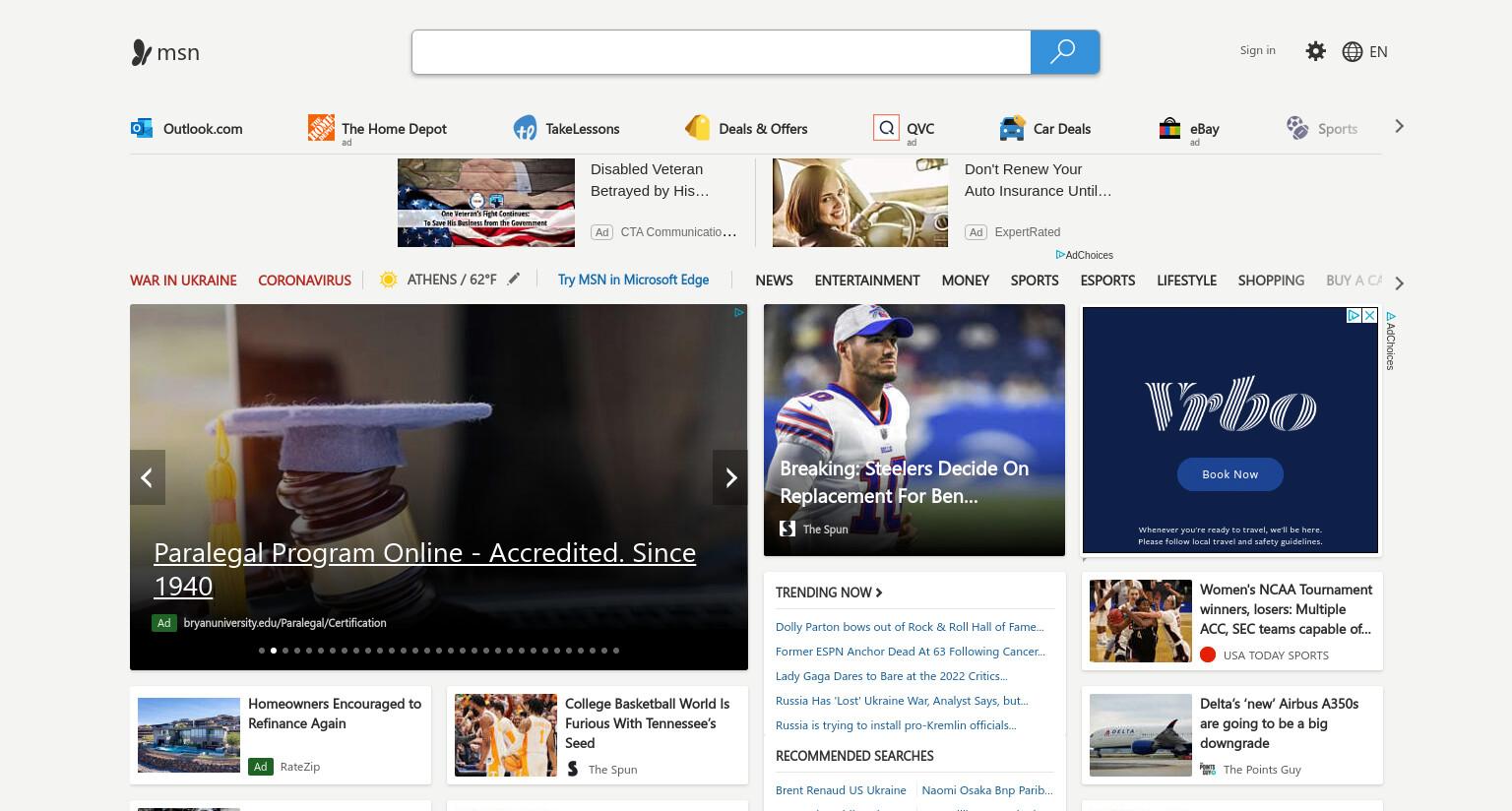The width and height of the screenshot is (1512, 811).
Task: Click the AdChoices icon under the banner ads
Action: [1060, 254]
